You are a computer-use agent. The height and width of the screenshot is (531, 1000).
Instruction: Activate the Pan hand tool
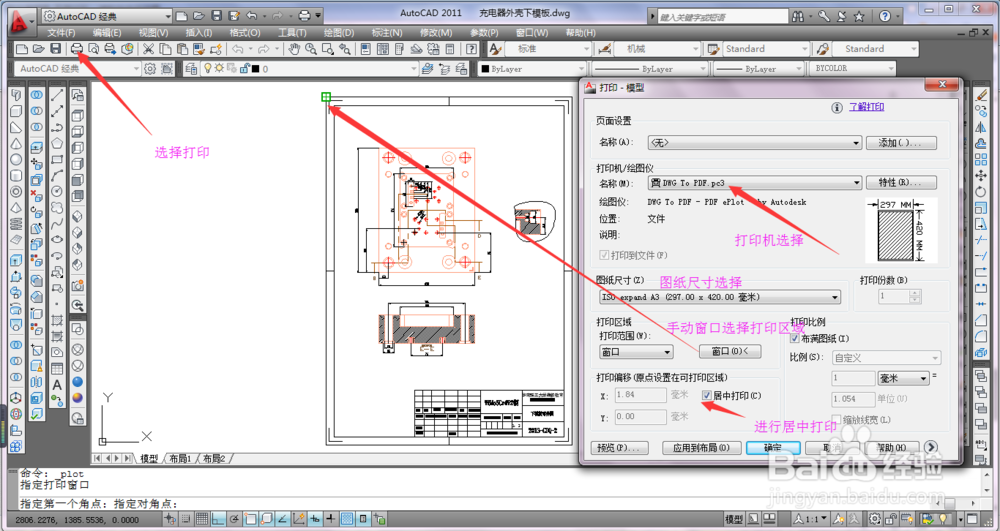click(294, 48)
